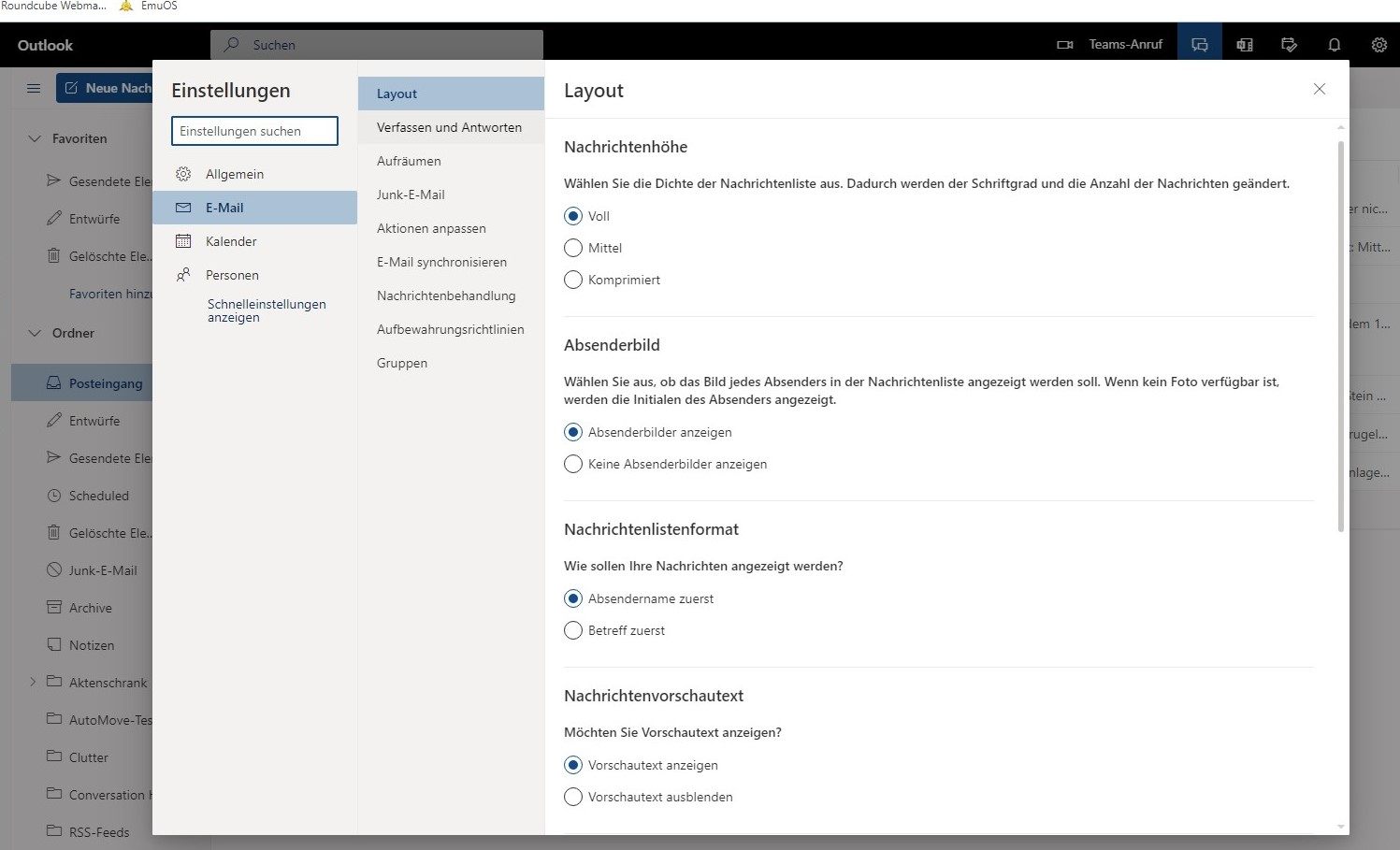Open the My Day to-do icon
1400x850 pixels.
(x=1290, y=45)
